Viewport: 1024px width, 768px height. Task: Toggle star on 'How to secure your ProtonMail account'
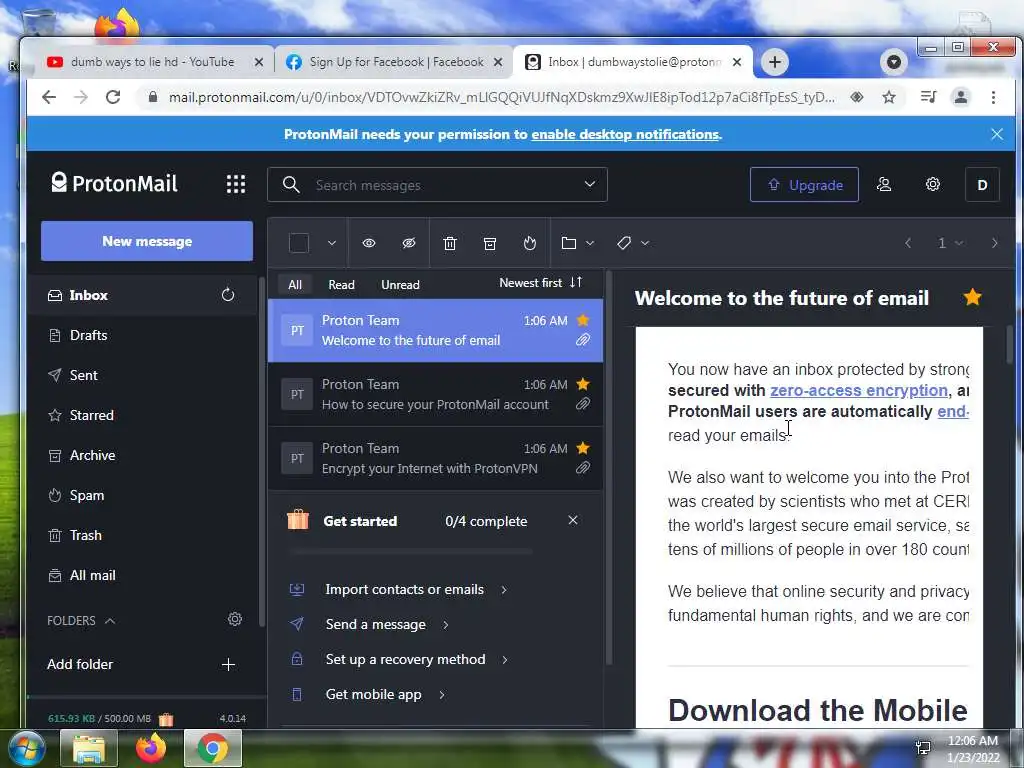point(583,384)
